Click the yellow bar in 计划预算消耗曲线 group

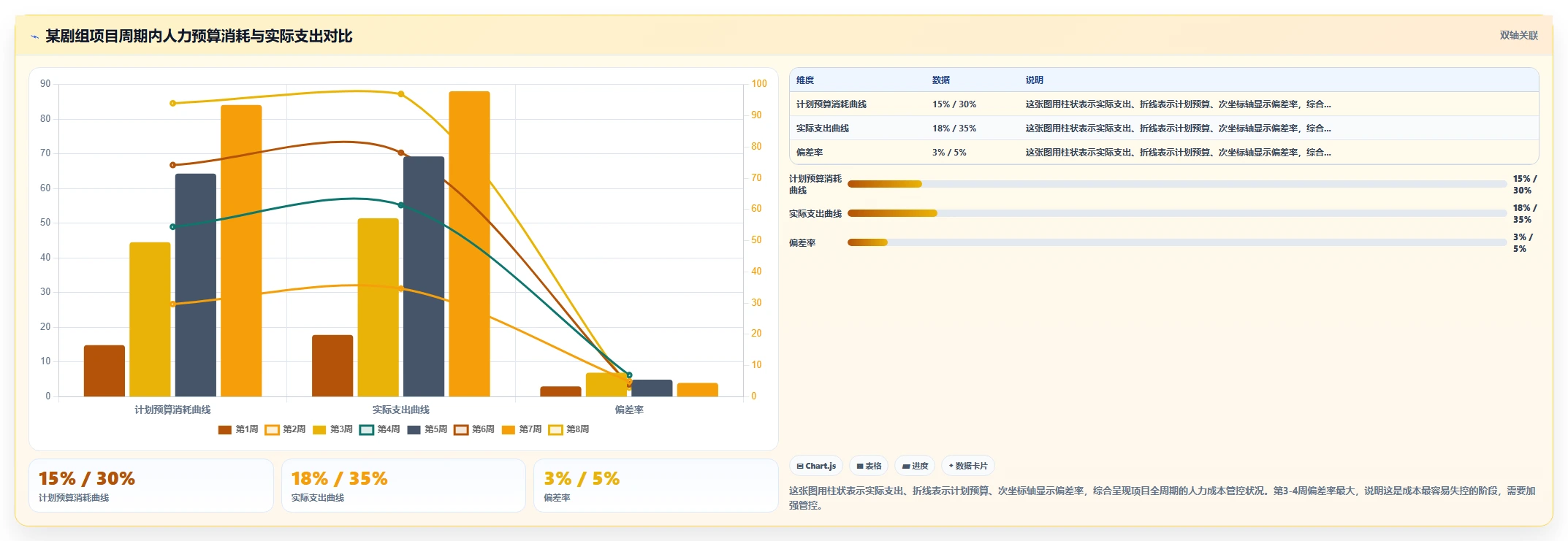tap(150, 320)
